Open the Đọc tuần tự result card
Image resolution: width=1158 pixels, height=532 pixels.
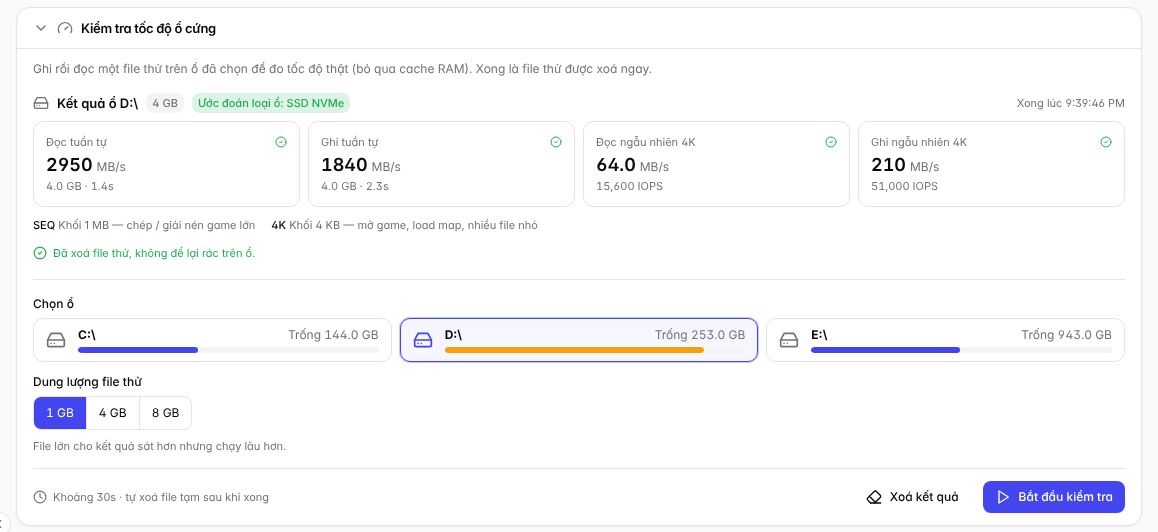tap(166, 164)
